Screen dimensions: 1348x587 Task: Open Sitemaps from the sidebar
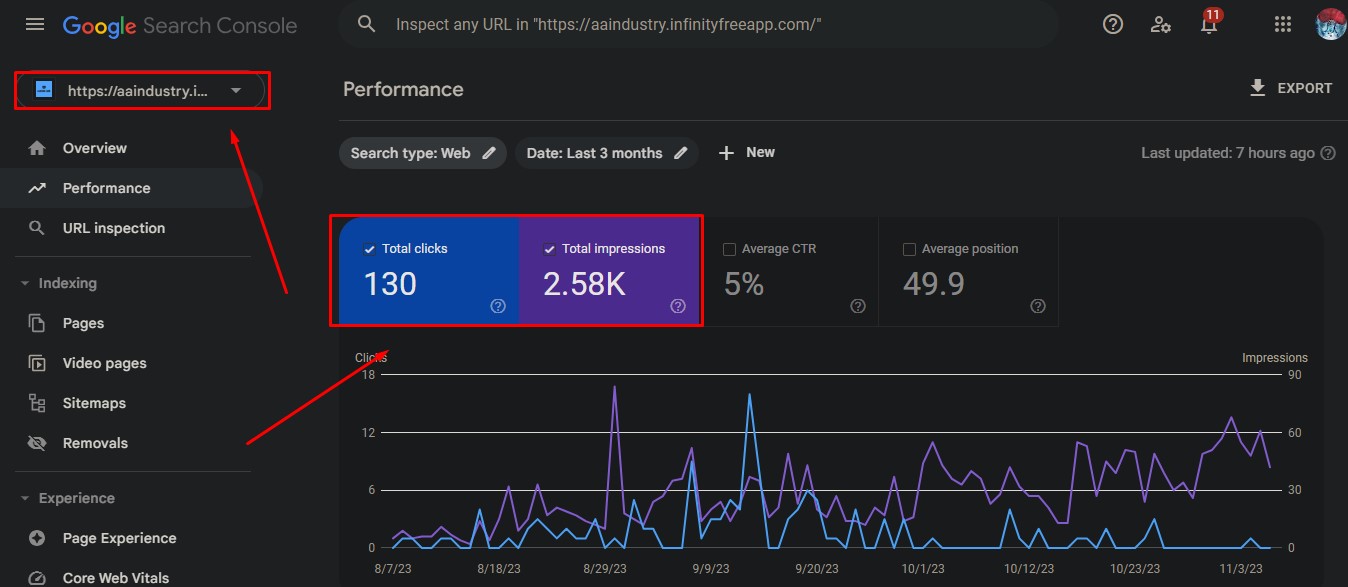[94, 403]
